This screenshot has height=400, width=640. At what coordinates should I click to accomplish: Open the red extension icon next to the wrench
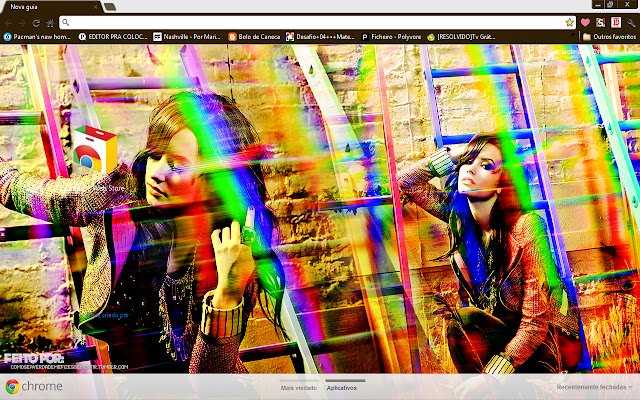(616, 22)
